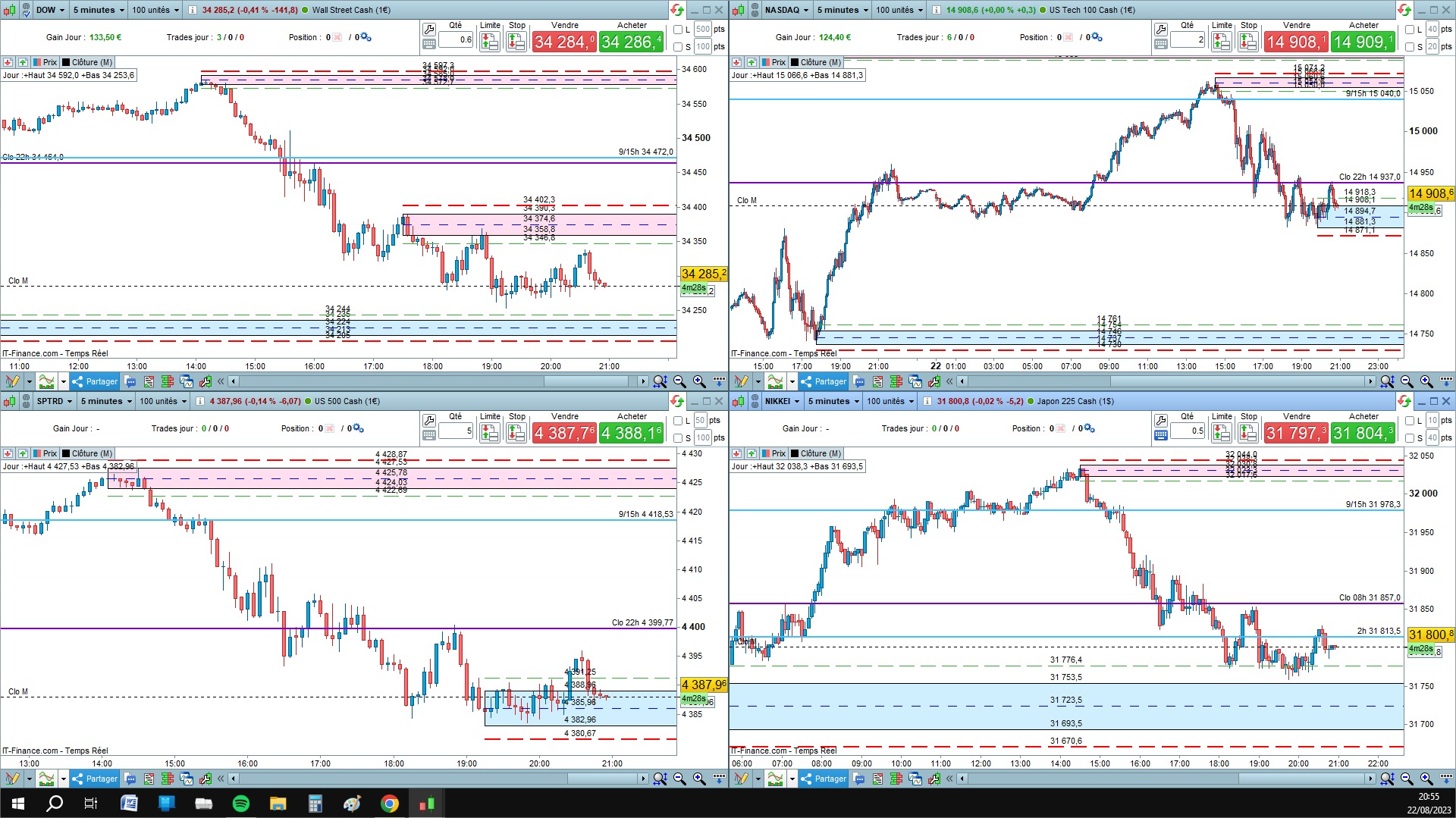This screenshot has height=818, width=1456.
Task: Open Spotify from the Windows taskbar
Action: [x=241, y=804]
